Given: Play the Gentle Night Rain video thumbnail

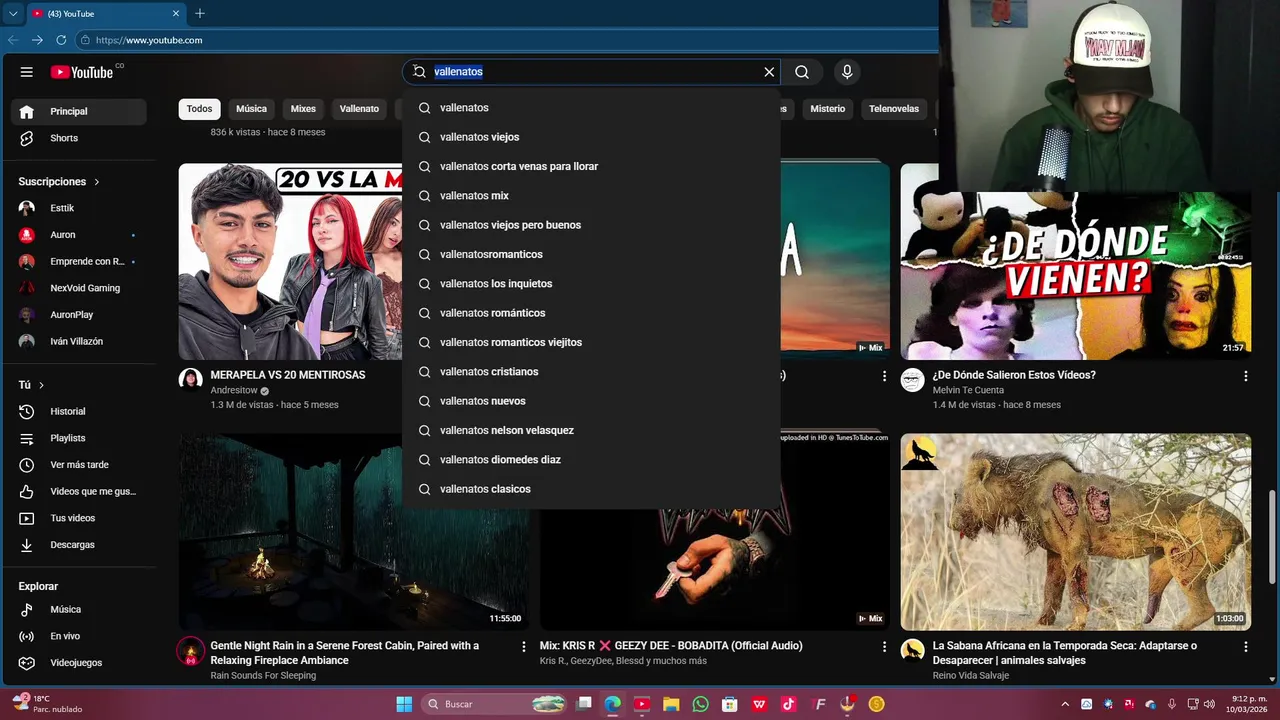Looking at the screenshot, I should pos(354,532).
